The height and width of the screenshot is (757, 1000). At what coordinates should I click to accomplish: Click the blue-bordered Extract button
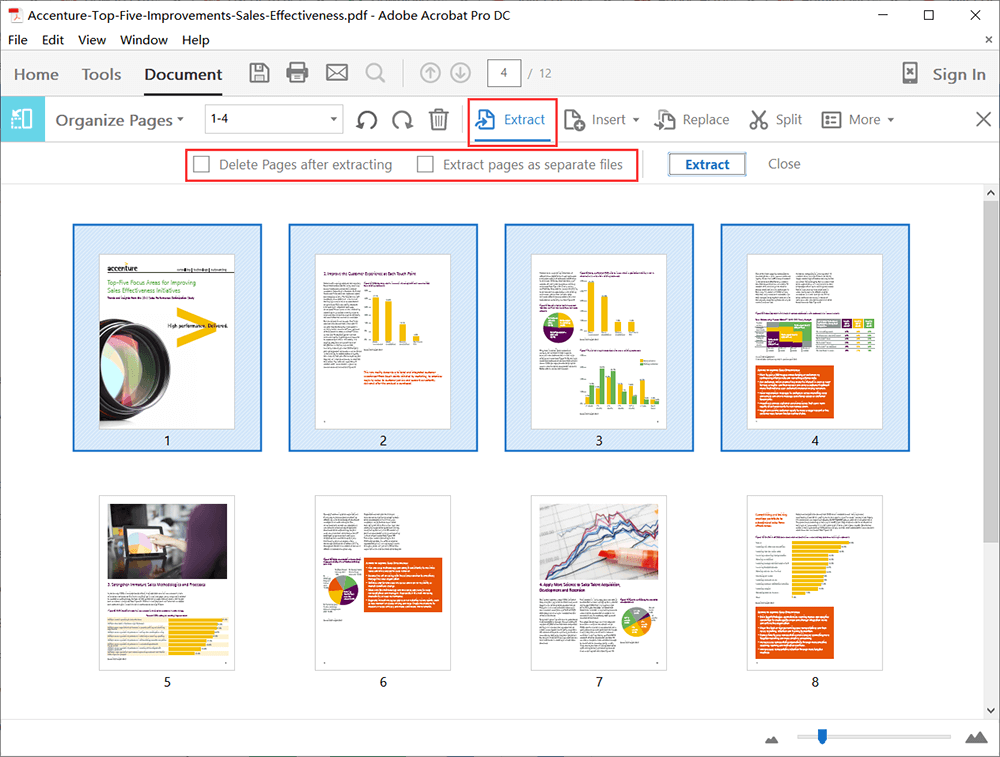pyautogui.click(x=707, y=164)
